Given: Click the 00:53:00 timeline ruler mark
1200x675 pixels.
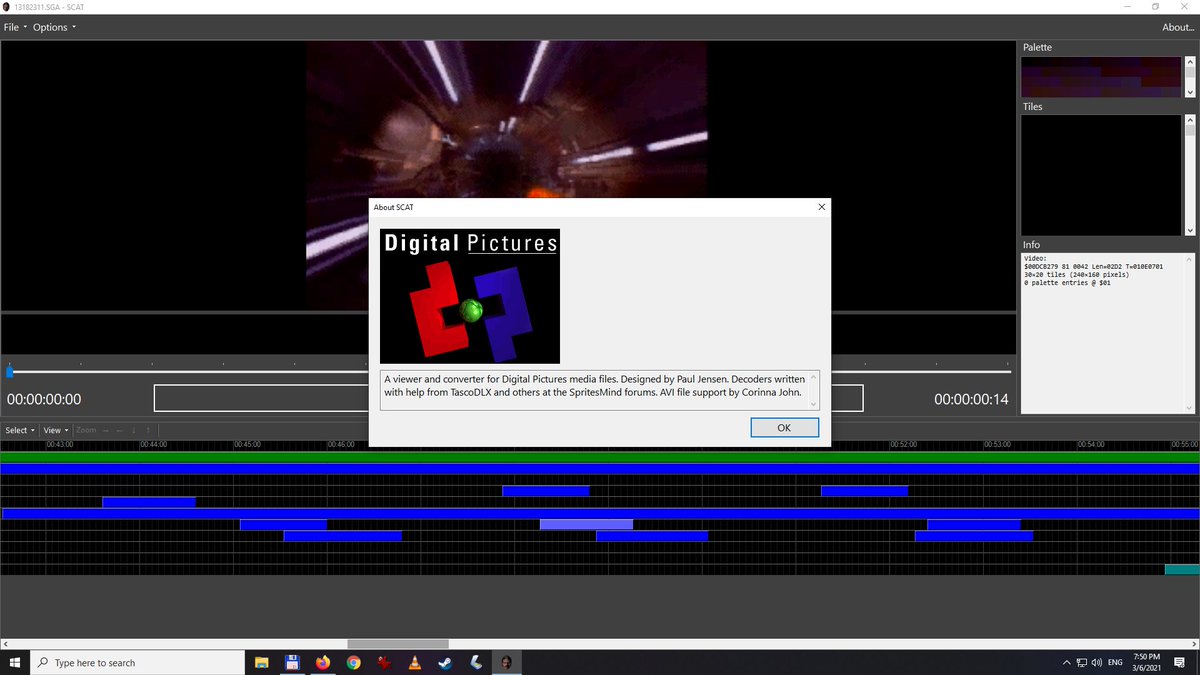Looking at the screenshot, I should [997, 444].
